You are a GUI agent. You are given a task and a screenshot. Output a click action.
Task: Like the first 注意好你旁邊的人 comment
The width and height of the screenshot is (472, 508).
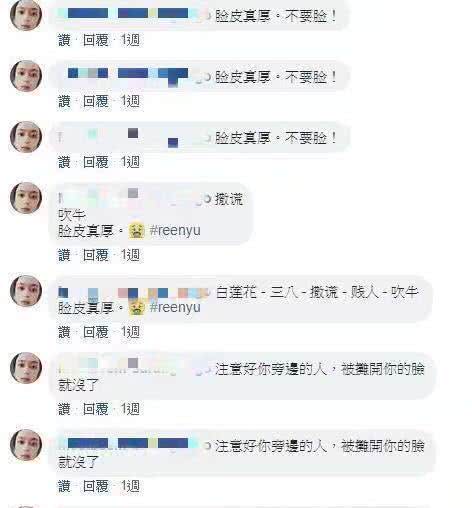(65, 409)
